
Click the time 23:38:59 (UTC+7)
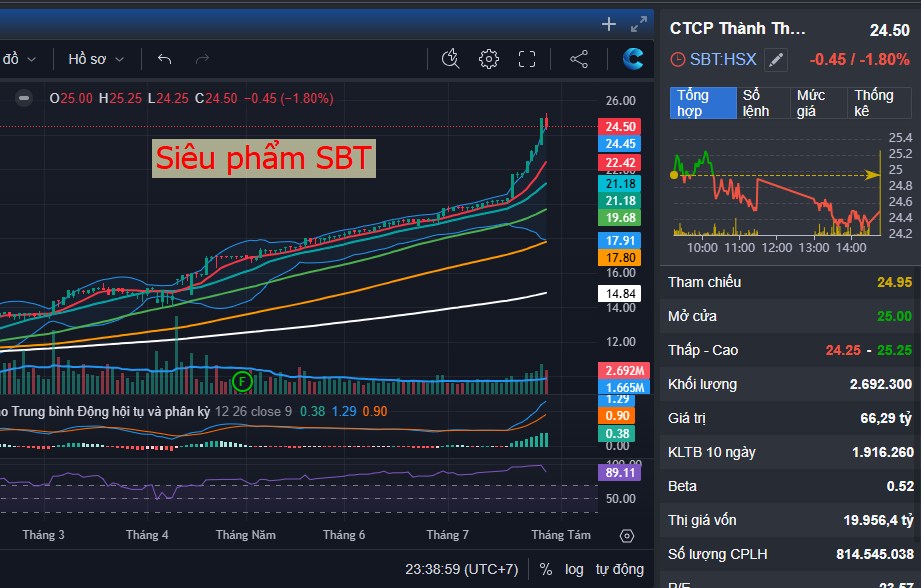pyautogui.click(x=462, y=569)
